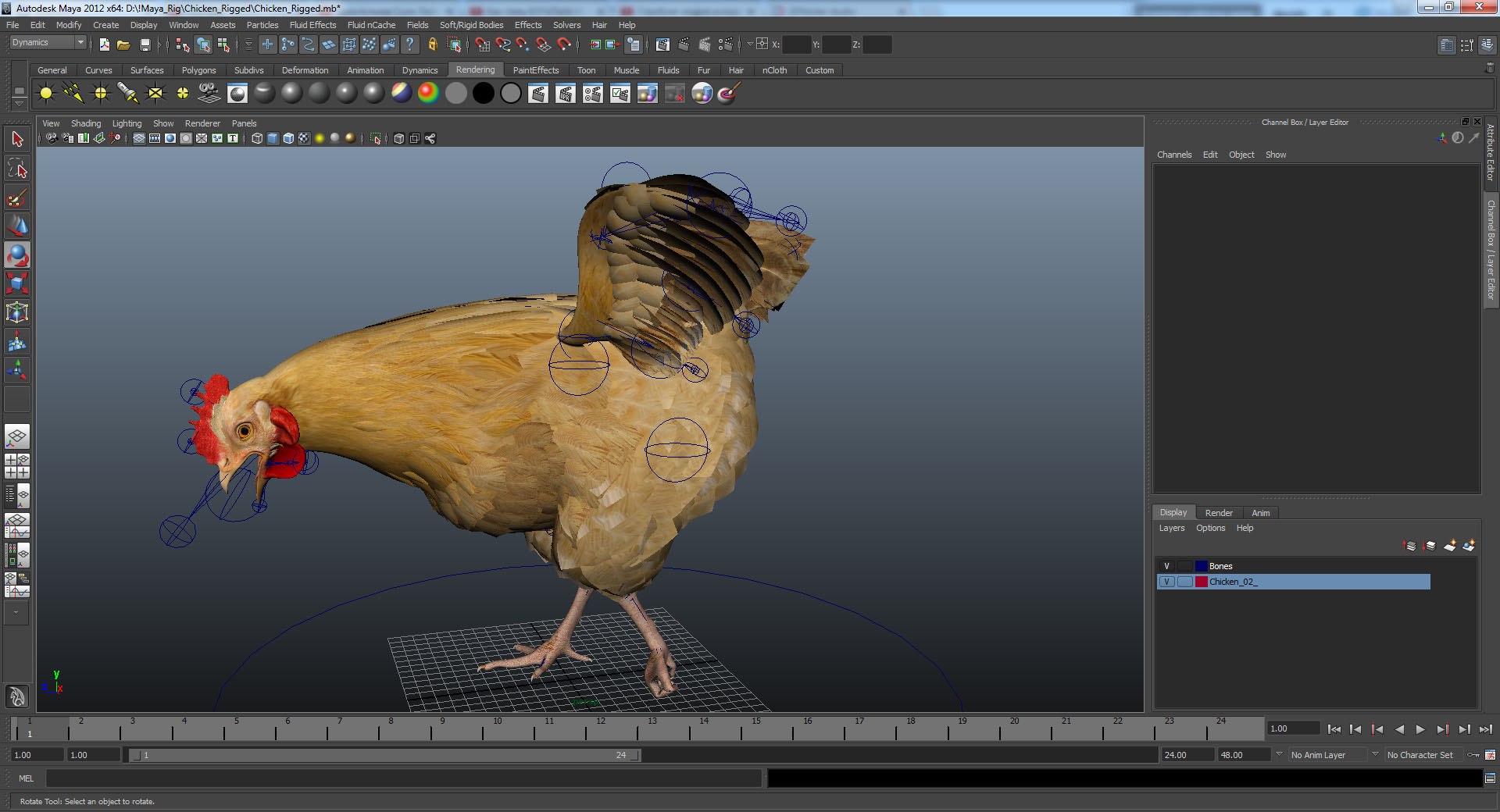Viewport: 1500px width, 812px height.
Task: Save the current scene disk icon
Action: 145,45
